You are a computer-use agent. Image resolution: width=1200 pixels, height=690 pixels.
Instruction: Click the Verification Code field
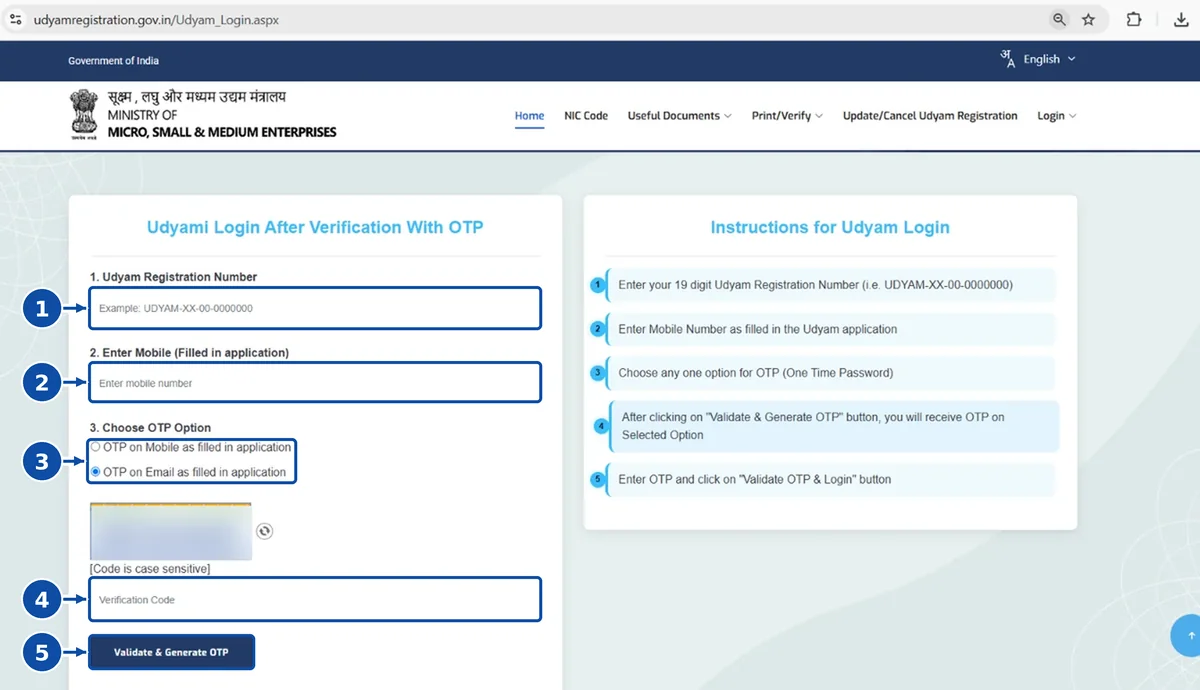tap(315, 599)
